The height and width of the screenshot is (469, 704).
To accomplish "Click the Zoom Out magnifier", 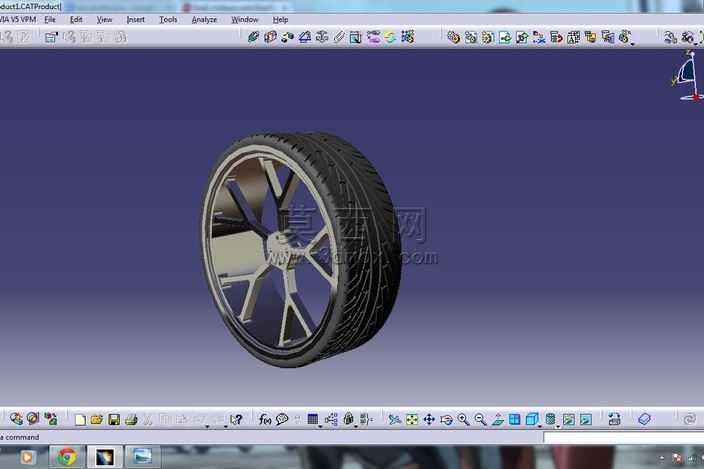I will 480,420.
